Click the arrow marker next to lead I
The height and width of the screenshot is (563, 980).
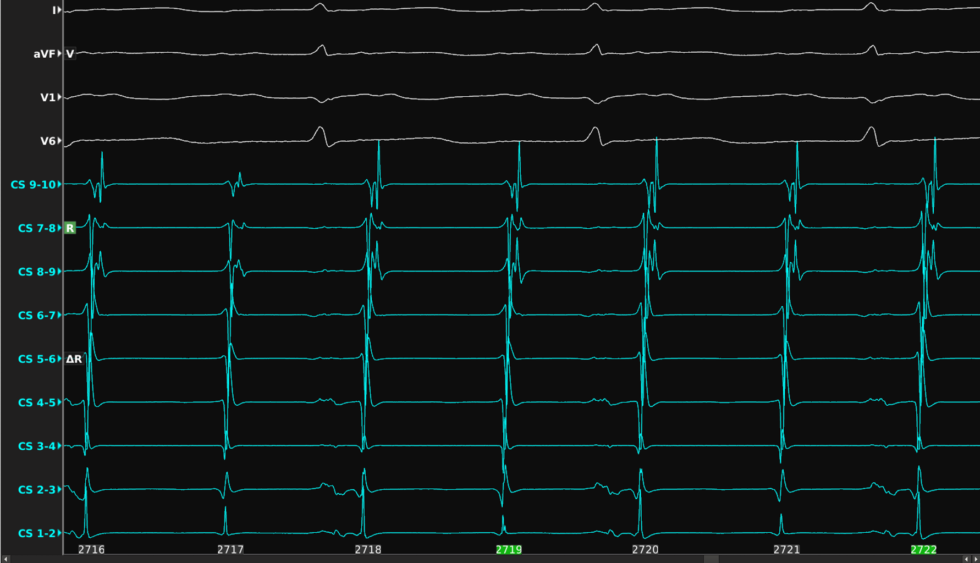(x=61, y=10)
